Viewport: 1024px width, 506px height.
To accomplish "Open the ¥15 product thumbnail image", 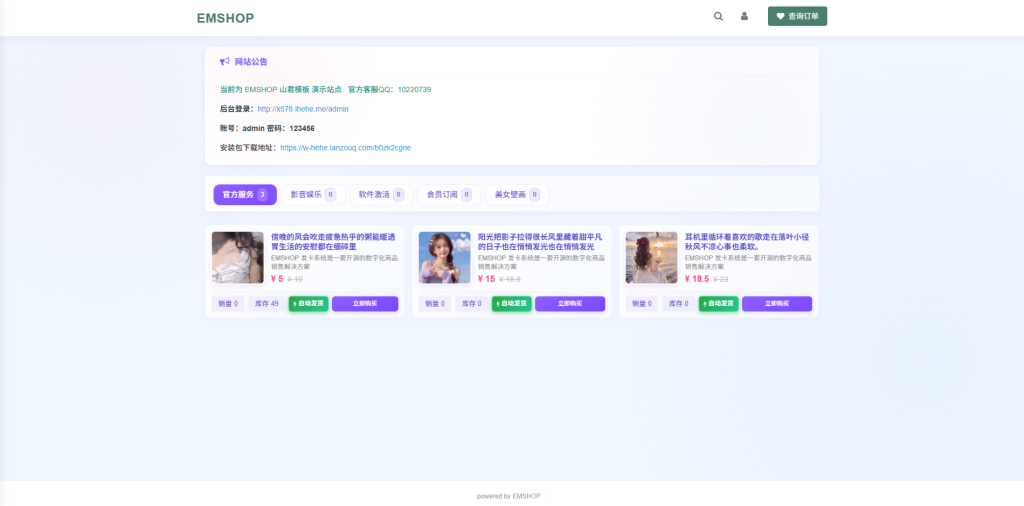I will coord(445,257).
